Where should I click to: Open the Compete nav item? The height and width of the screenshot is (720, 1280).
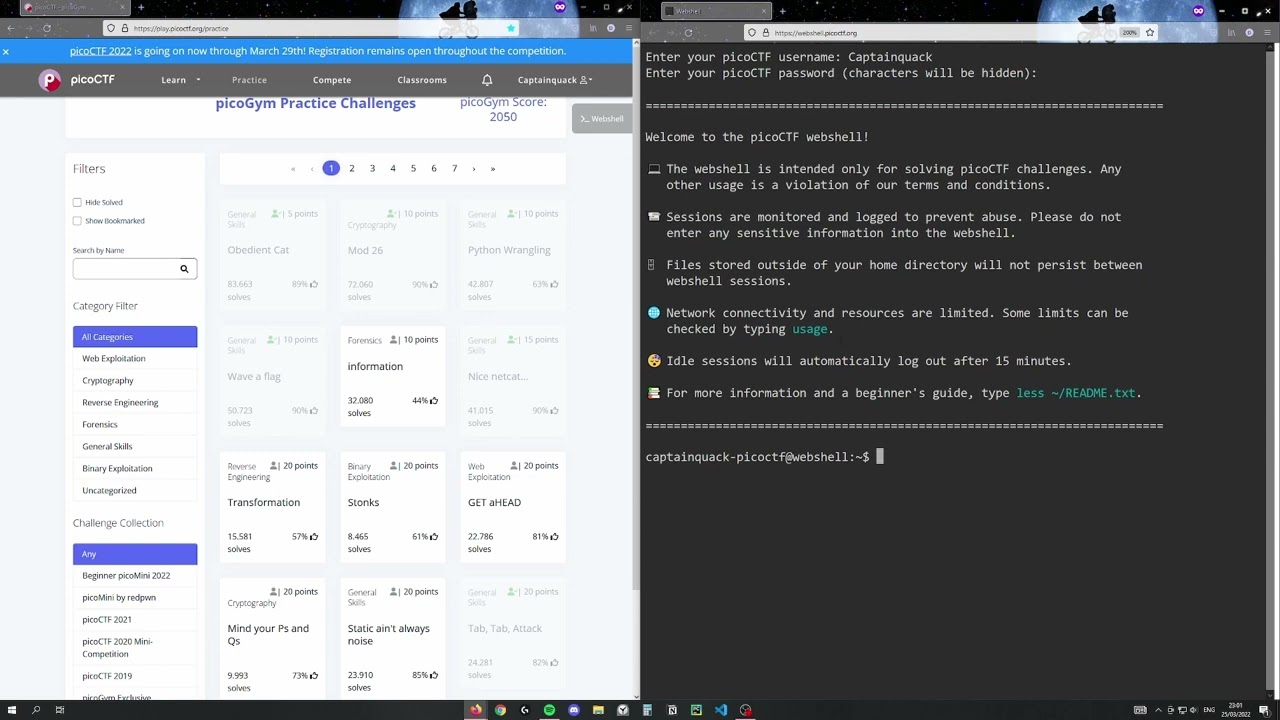pyautogui.click(x=332, y=80)
